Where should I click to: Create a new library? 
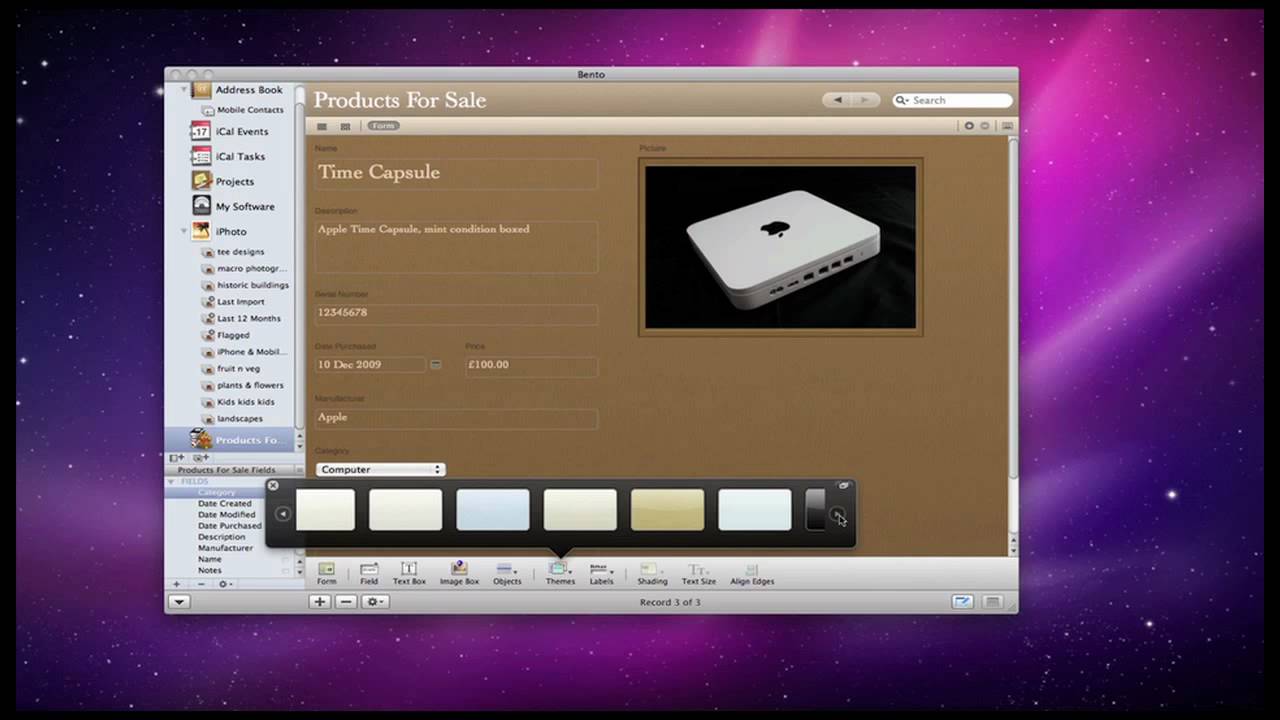tap(176, 457)
